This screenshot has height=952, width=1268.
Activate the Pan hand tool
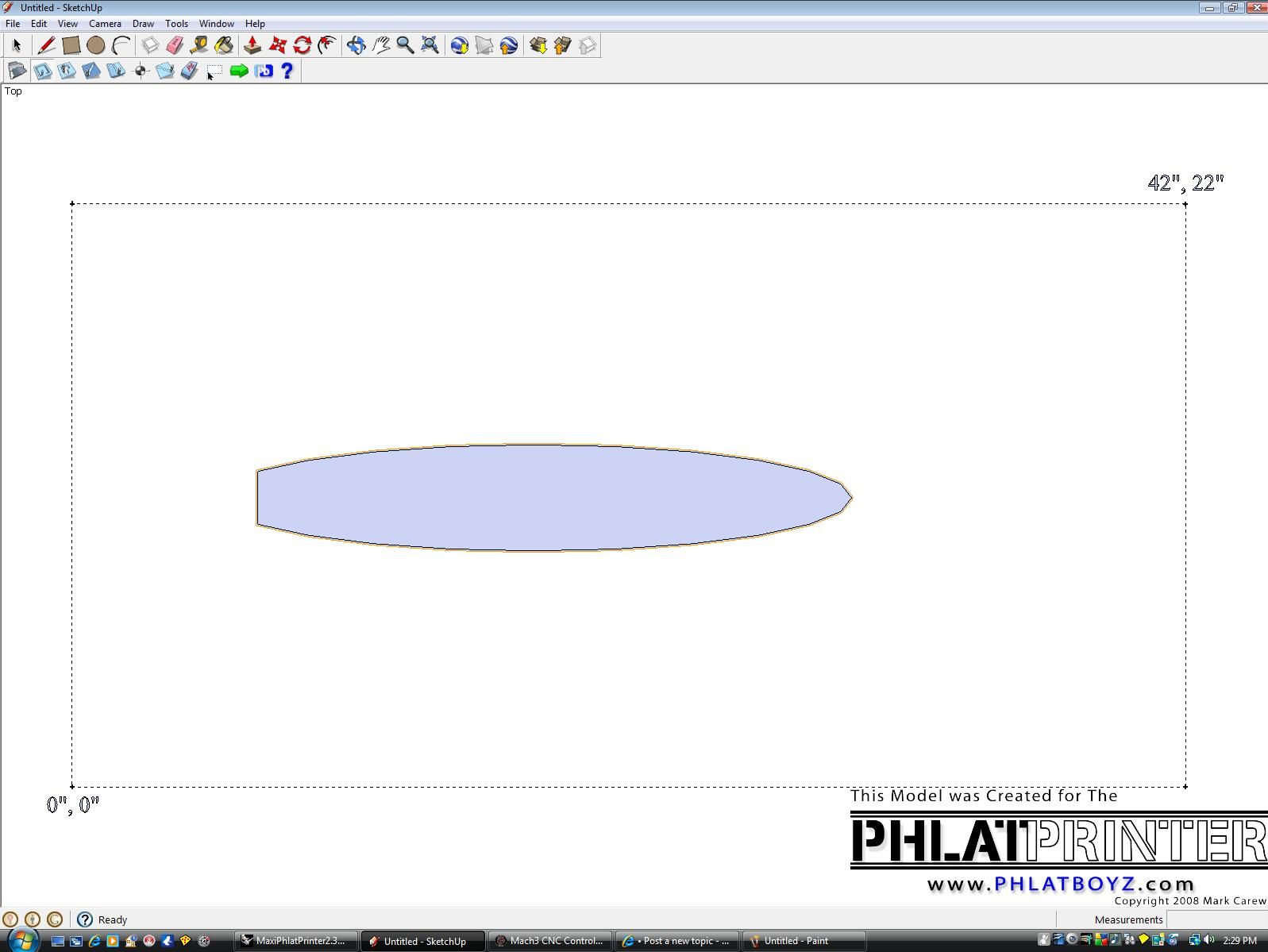coord(381,46)
